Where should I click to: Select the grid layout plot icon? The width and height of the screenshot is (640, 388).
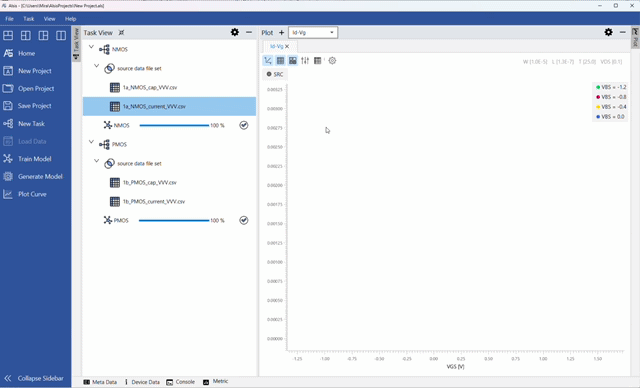293,61
